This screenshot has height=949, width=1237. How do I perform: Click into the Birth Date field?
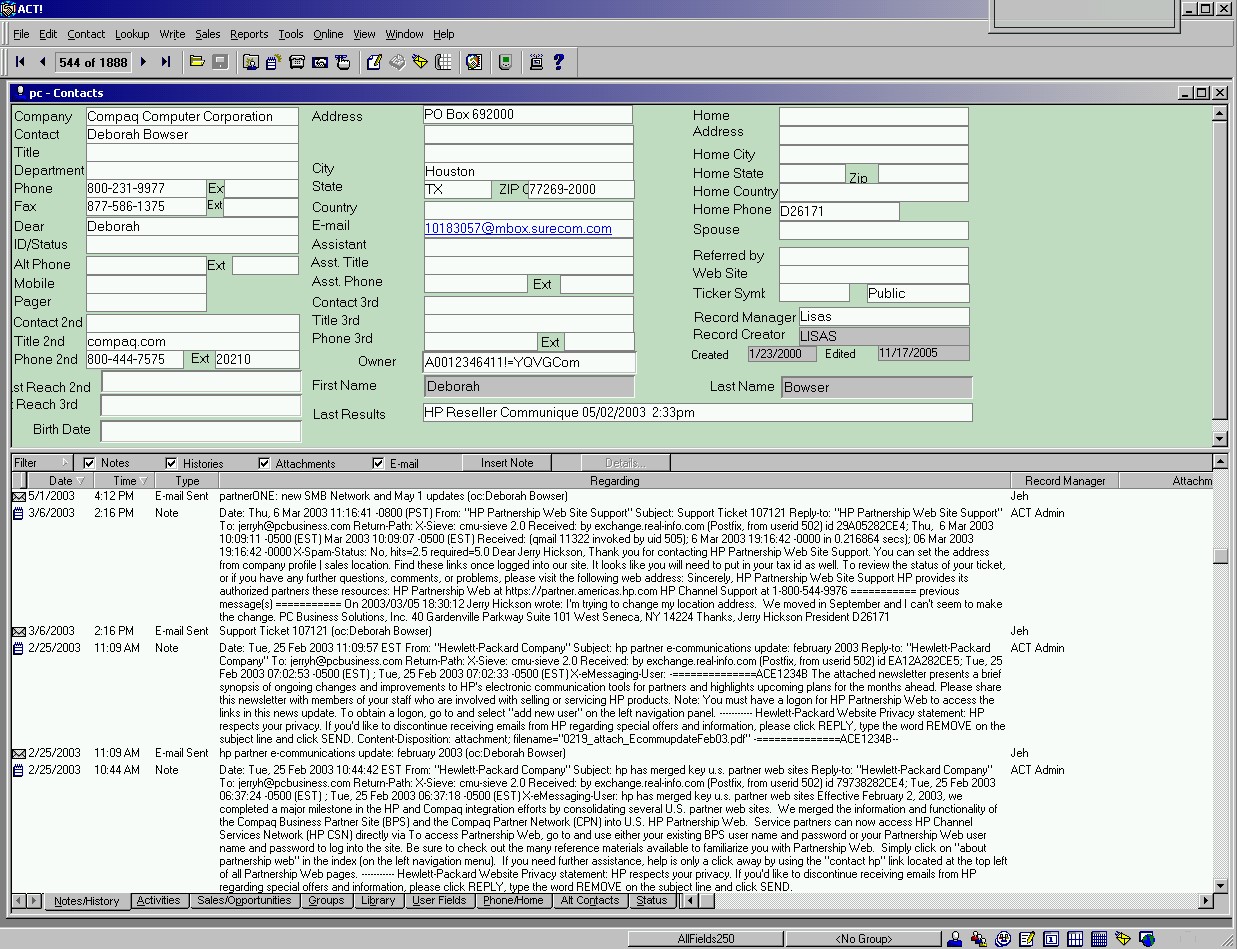click(x=200, y=431)
